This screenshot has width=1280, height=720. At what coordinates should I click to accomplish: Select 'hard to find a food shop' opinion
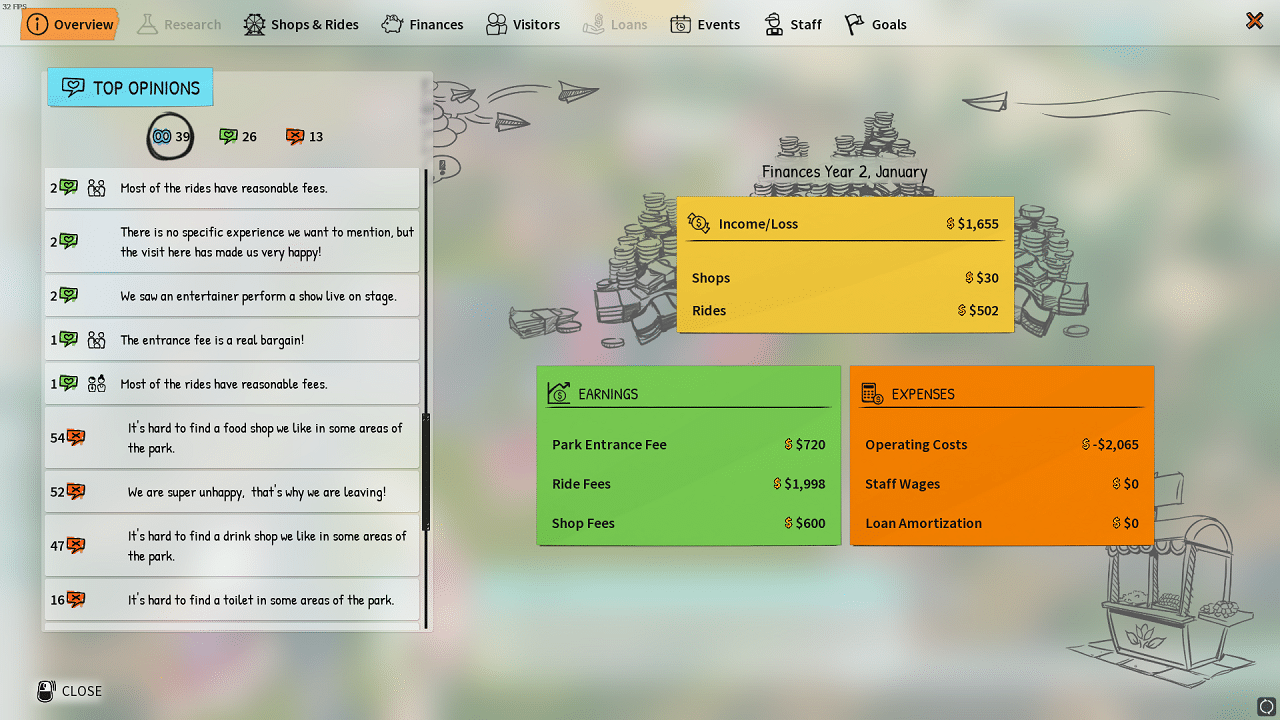[x=232, y=438]
